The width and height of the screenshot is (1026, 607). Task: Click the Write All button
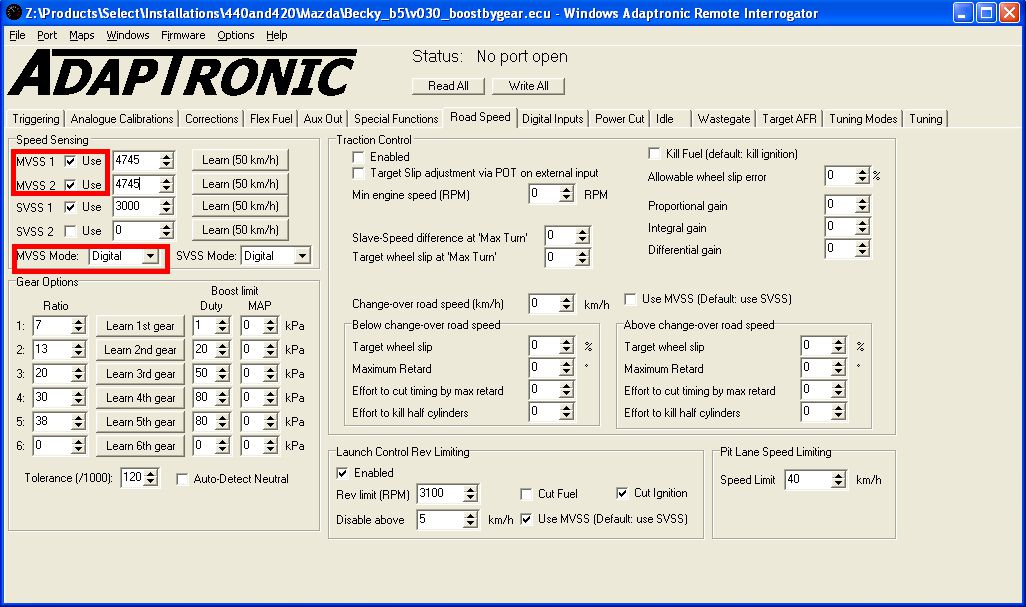click(x=528, y=86)
